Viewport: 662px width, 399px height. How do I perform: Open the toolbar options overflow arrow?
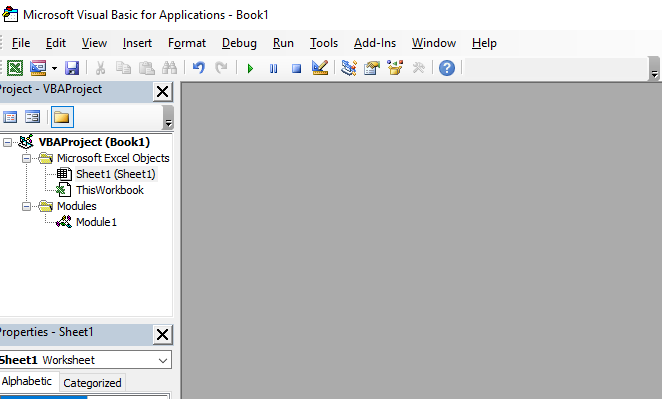coord(654,69)
